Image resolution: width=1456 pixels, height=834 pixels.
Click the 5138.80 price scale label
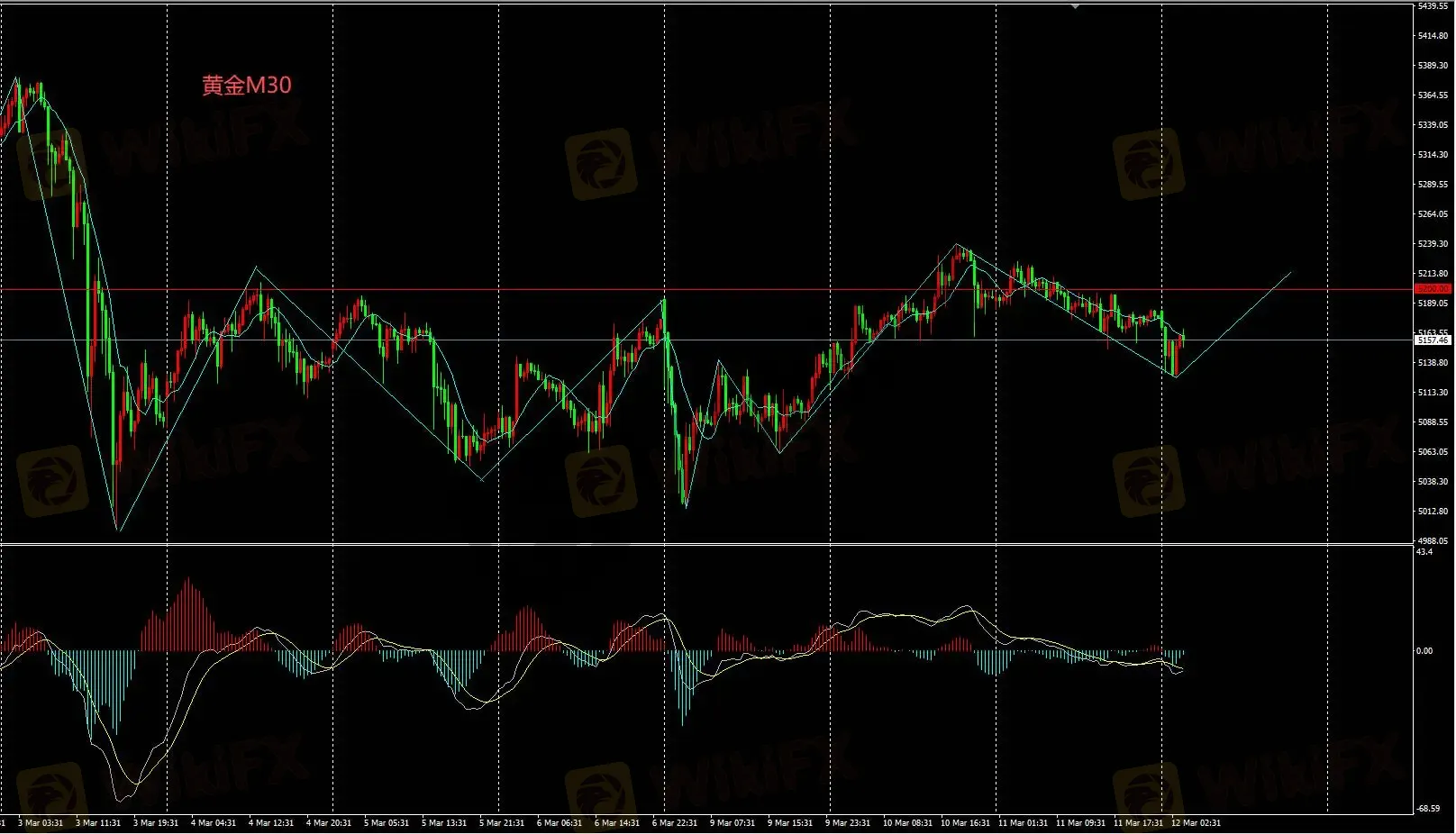tap(1433, 363)
